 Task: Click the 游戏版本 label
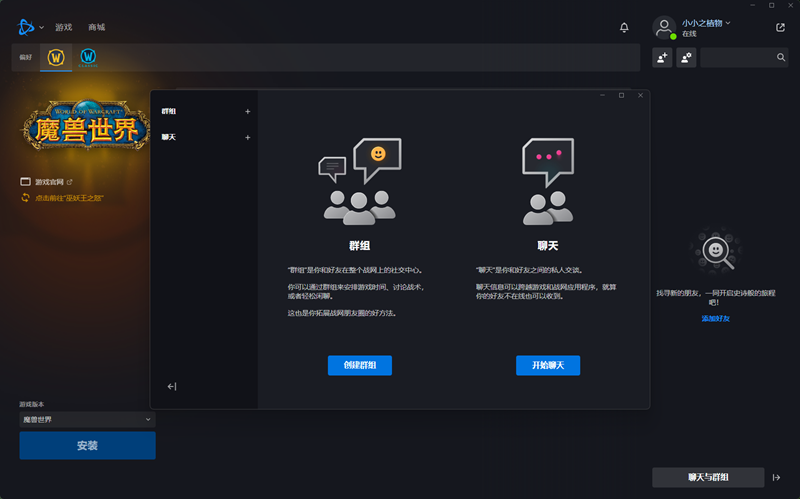[32, 404]
